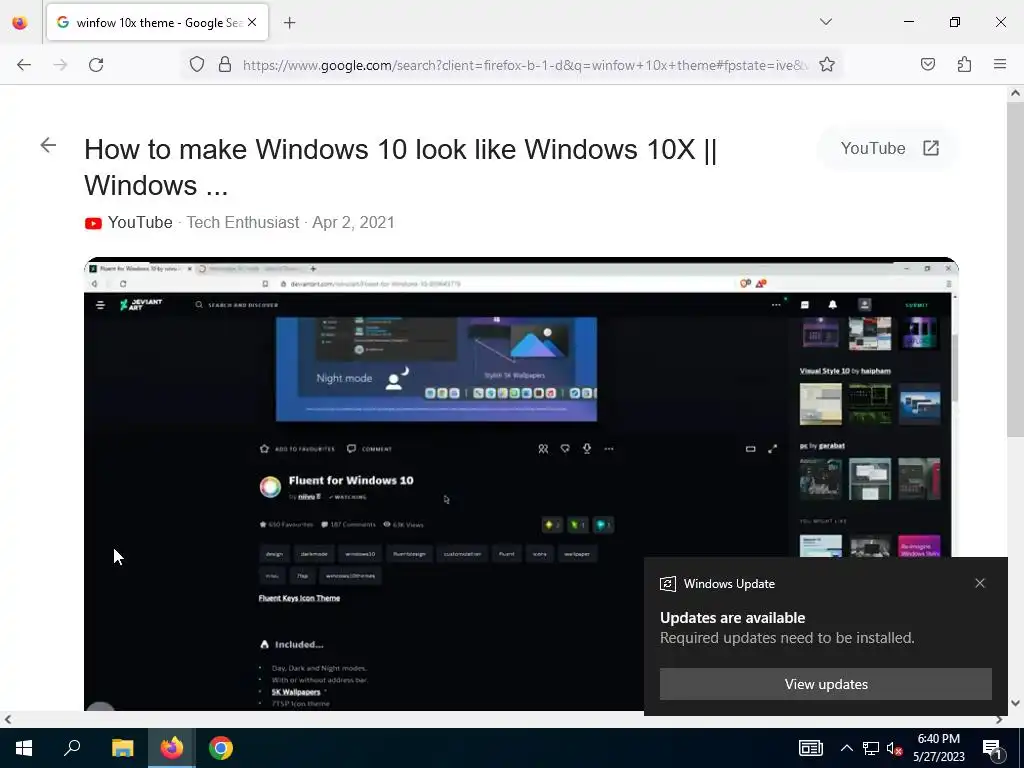Open a new tab with plus
Viewport: 1024px width, 768px height.
(x=289, y=23)
